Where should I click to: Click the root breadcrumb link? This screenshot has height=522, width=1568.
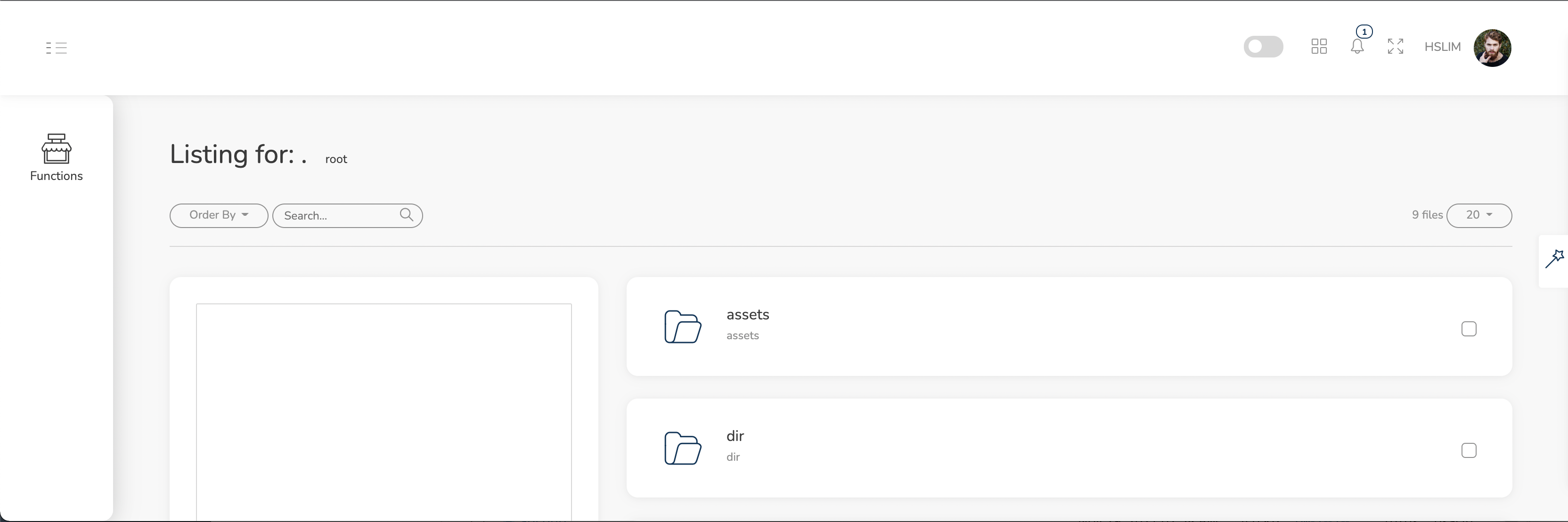tap(336, 159)
